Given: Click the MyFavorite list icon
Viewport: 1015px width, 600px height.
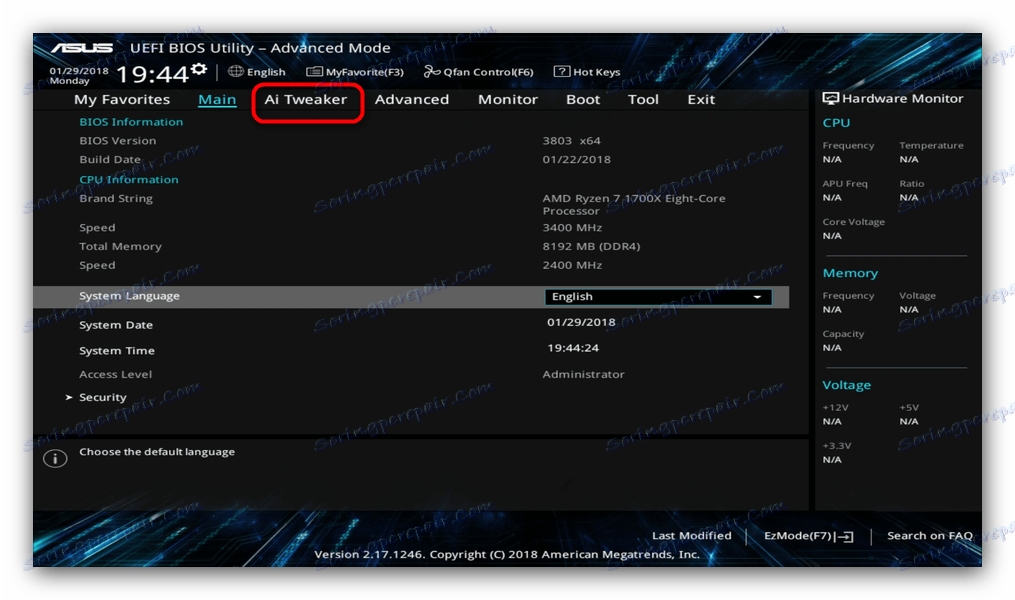Looking at the screenshot, I should [315, 71].
